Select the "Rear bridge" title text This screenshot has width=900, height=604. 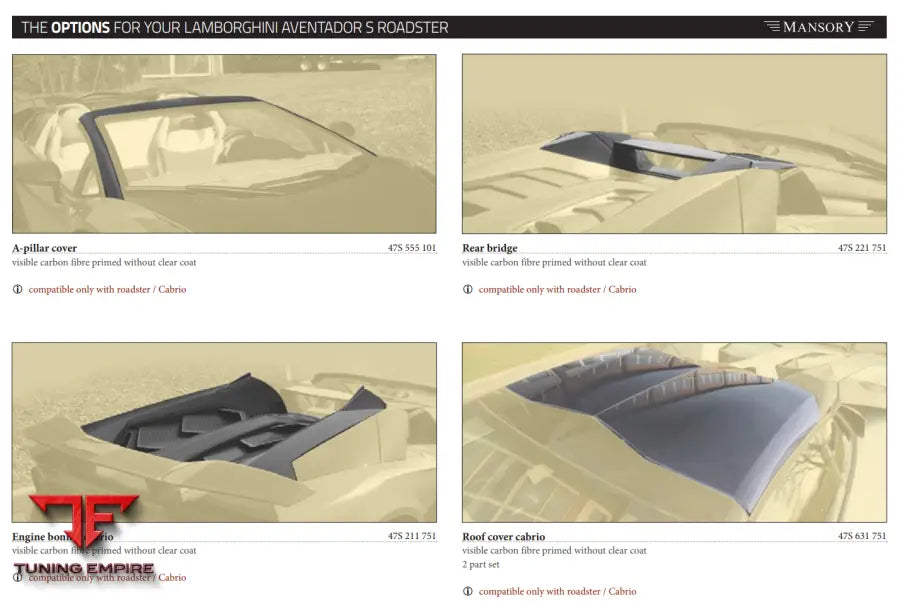[490, 248]
